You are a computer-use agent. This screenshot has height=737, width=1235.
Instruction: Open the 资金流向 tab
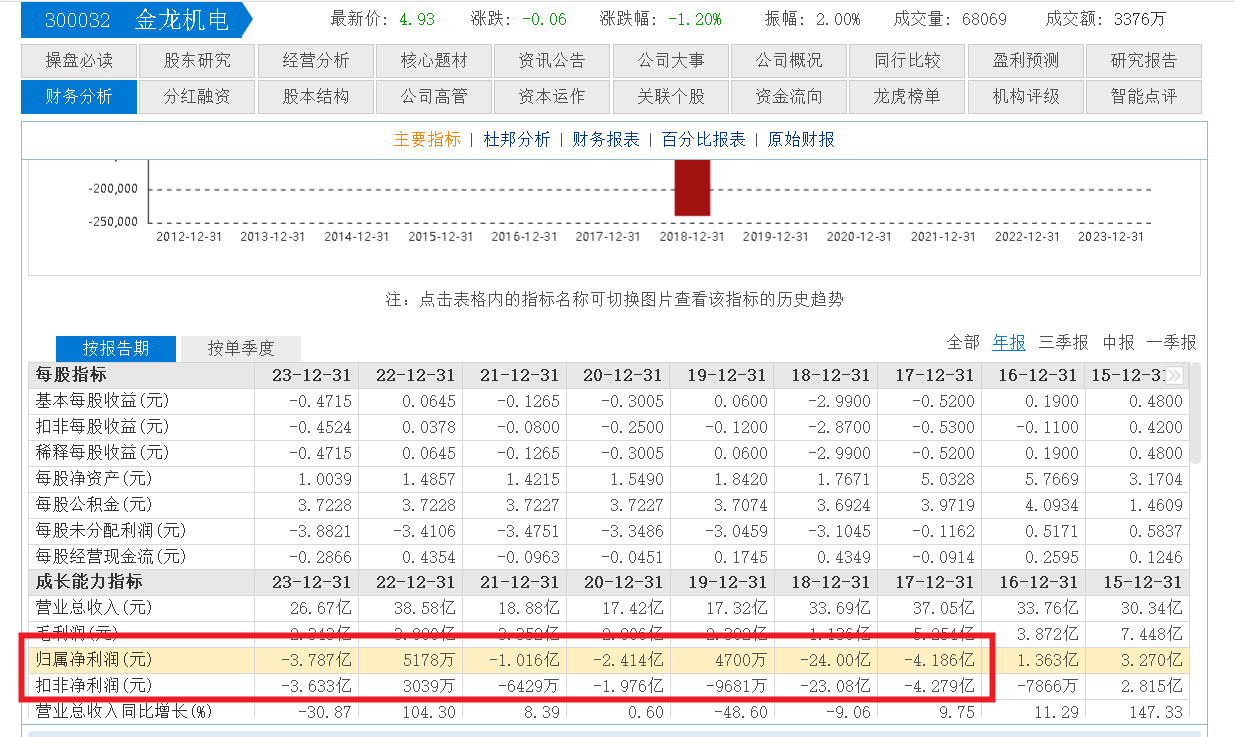pos(789,97)
